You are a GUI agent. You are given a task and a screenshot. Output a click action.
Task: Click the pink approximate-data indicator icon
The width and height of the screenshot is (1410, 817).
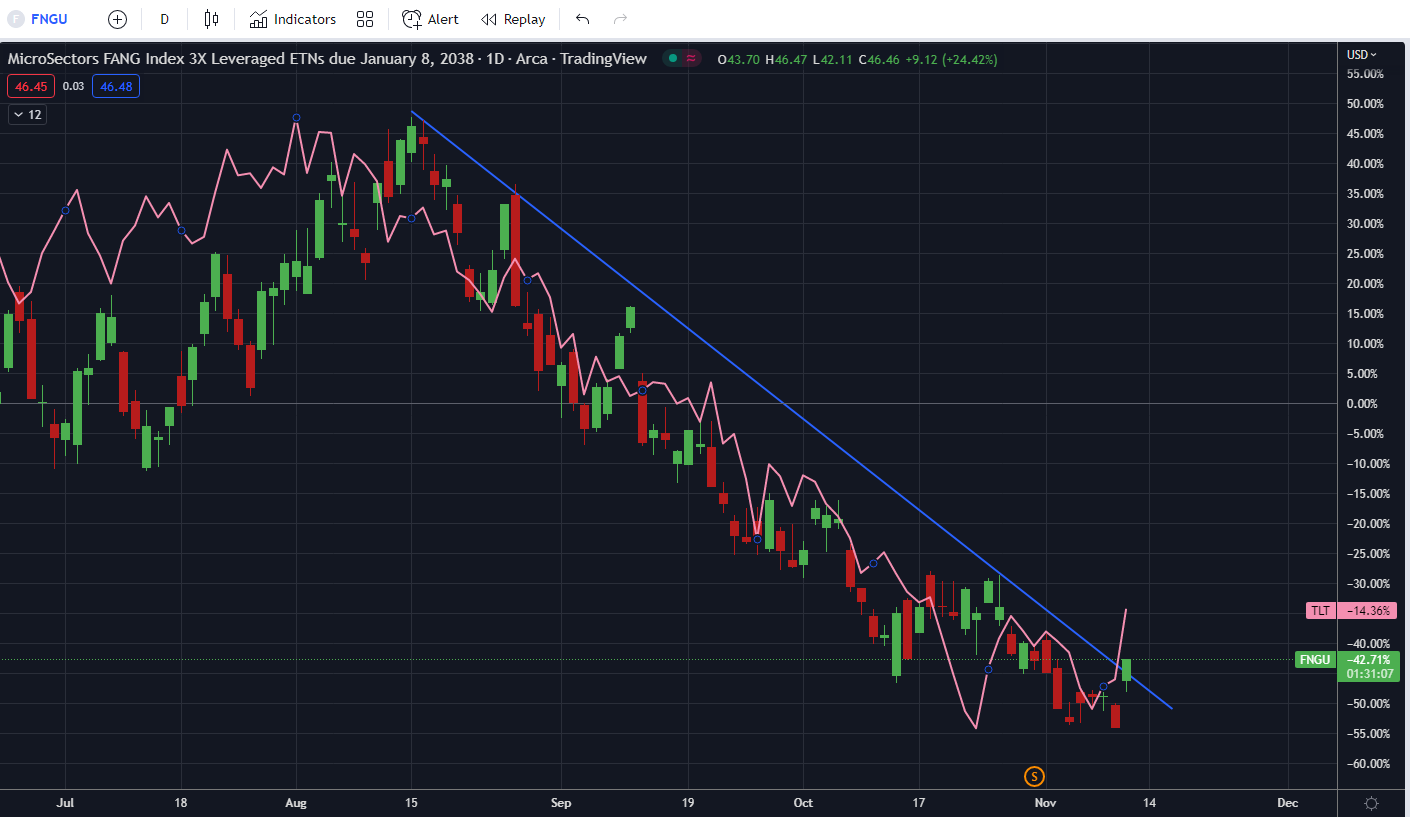click(691, 59)
